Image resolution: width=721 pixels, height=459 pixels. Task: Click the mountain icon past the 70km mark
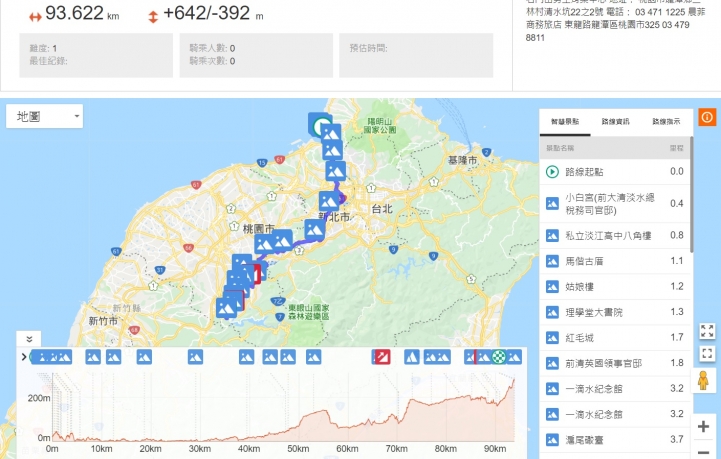pos(412,357)
